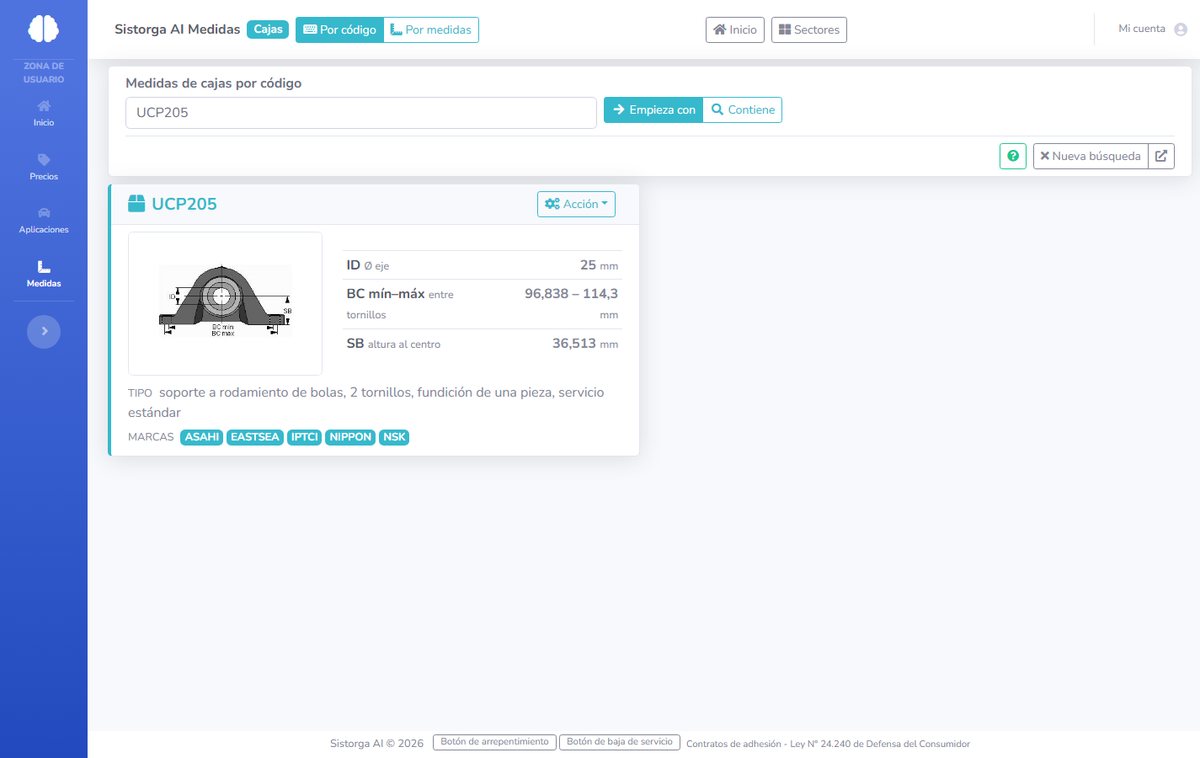This screenshot has height=758, width=1200.
Task: Select the IPTCI brand tag
Action: tap(304, 437)
